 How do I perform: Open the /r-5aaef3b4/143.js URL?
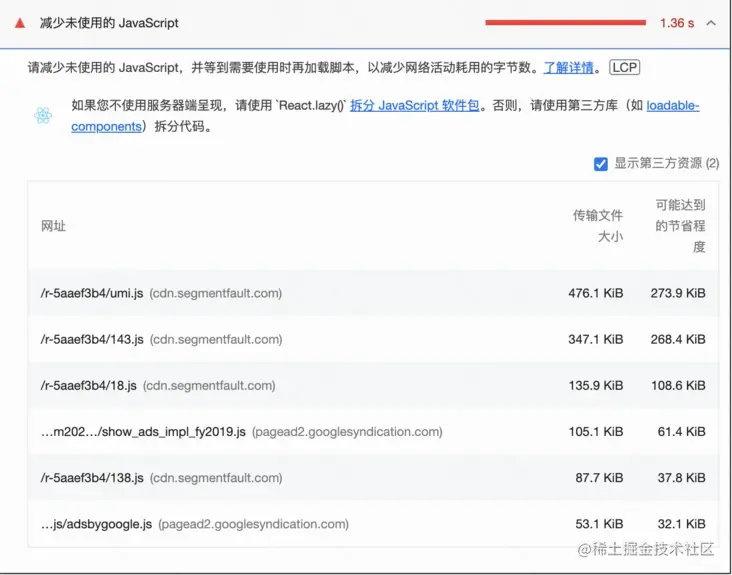[x=92, y=339]
